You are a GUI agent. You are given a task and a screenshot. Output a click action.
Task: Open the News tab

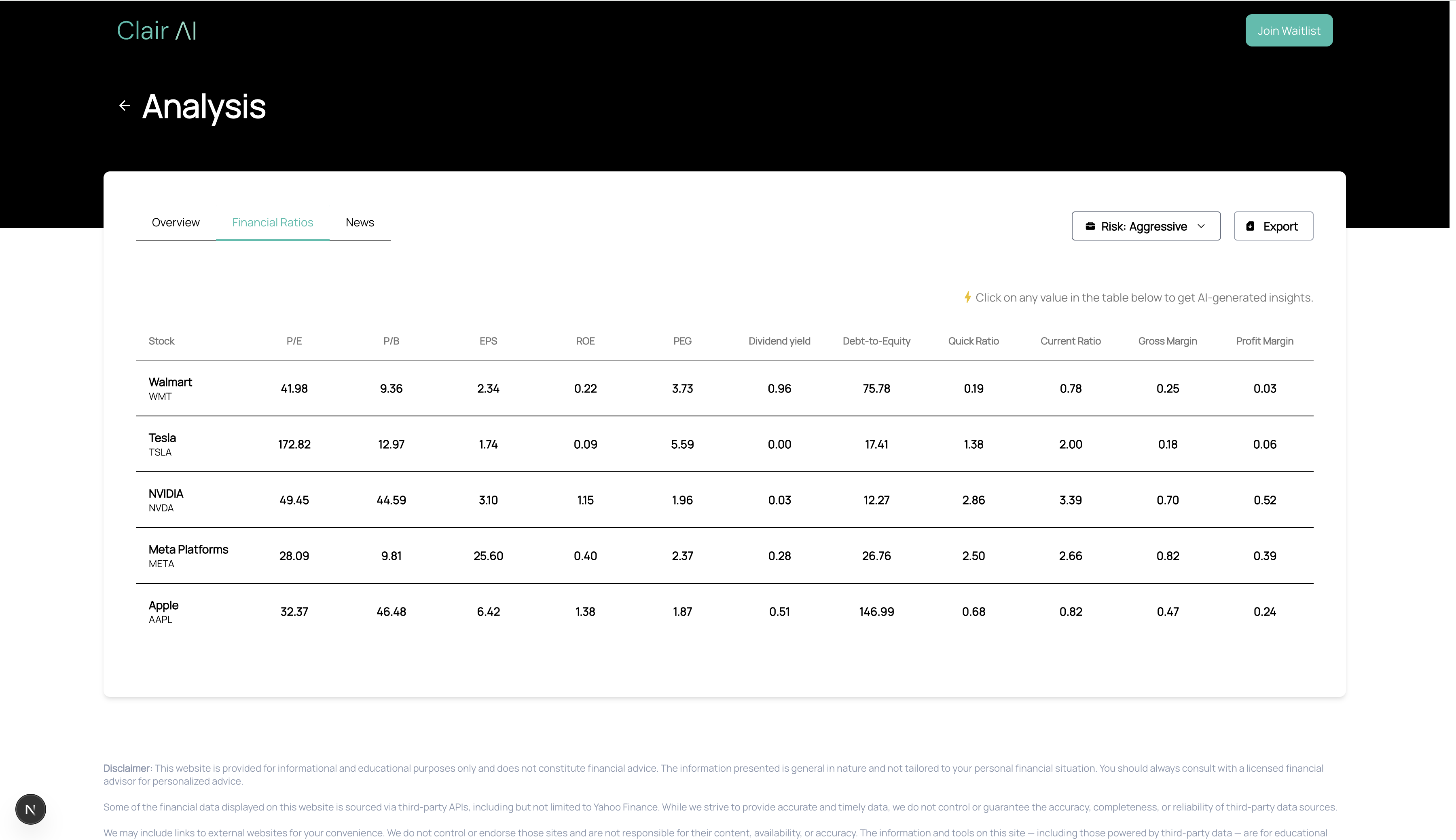tap(360, 223)
